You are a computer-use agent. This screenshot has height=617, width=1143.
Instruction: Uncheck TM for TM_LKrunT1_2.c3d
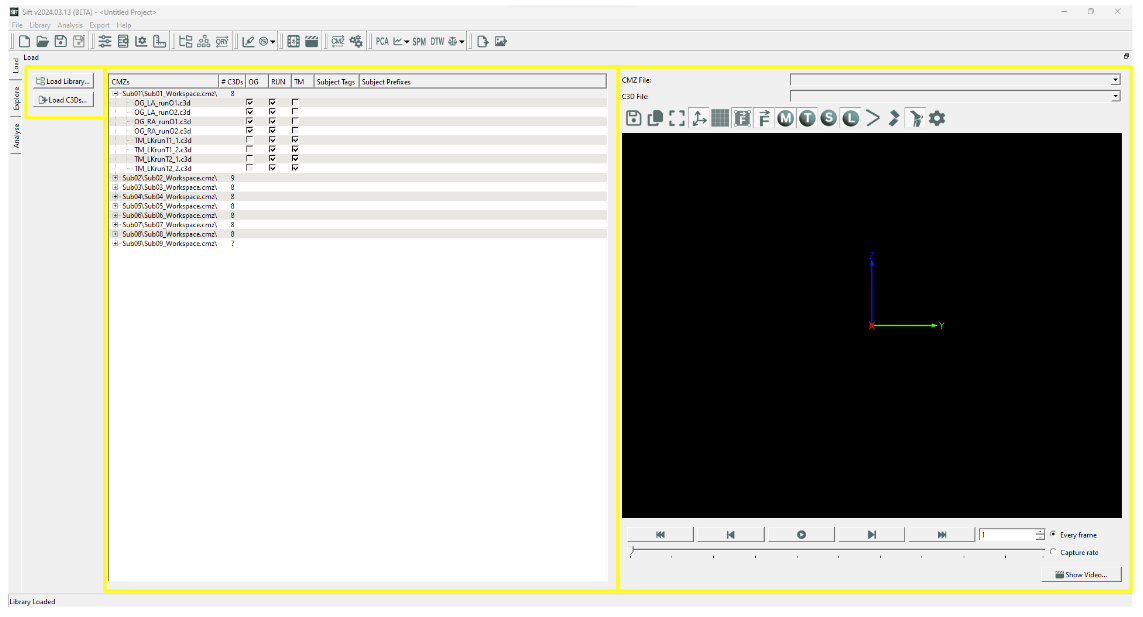tap(294, 150)
